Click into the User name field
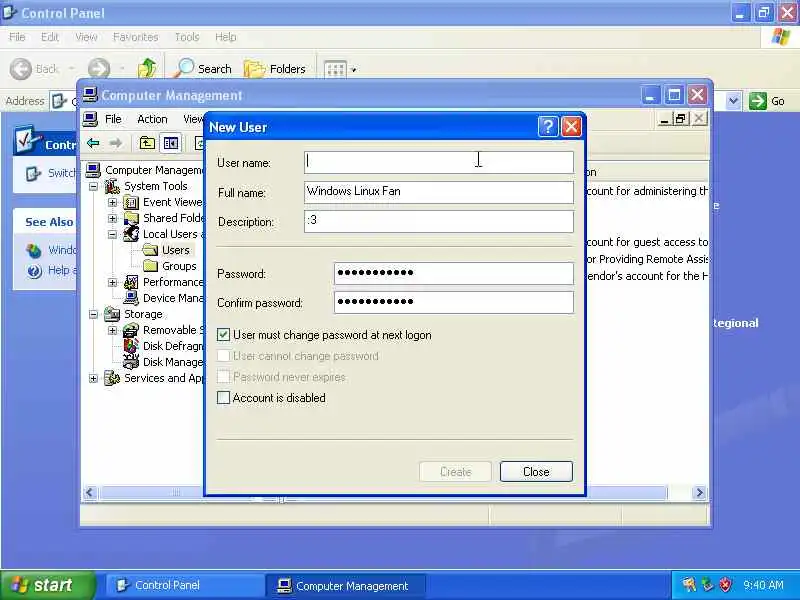The width and height of the screenshot is (800, 600). pyautogui.click(x=439, y=162)
